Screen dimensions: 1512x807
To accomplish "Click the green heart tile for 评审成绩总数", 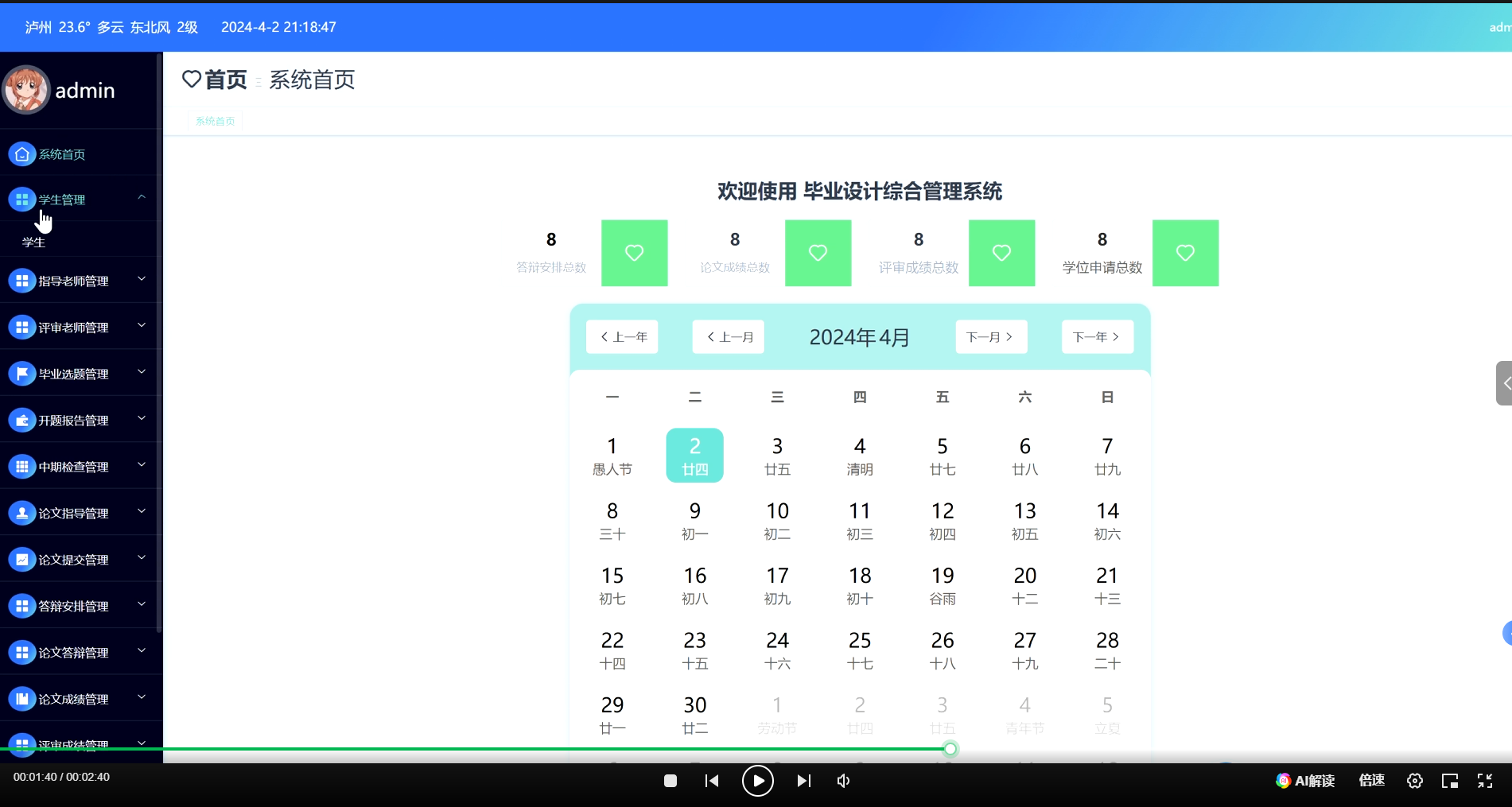I will coord(1001,253).
